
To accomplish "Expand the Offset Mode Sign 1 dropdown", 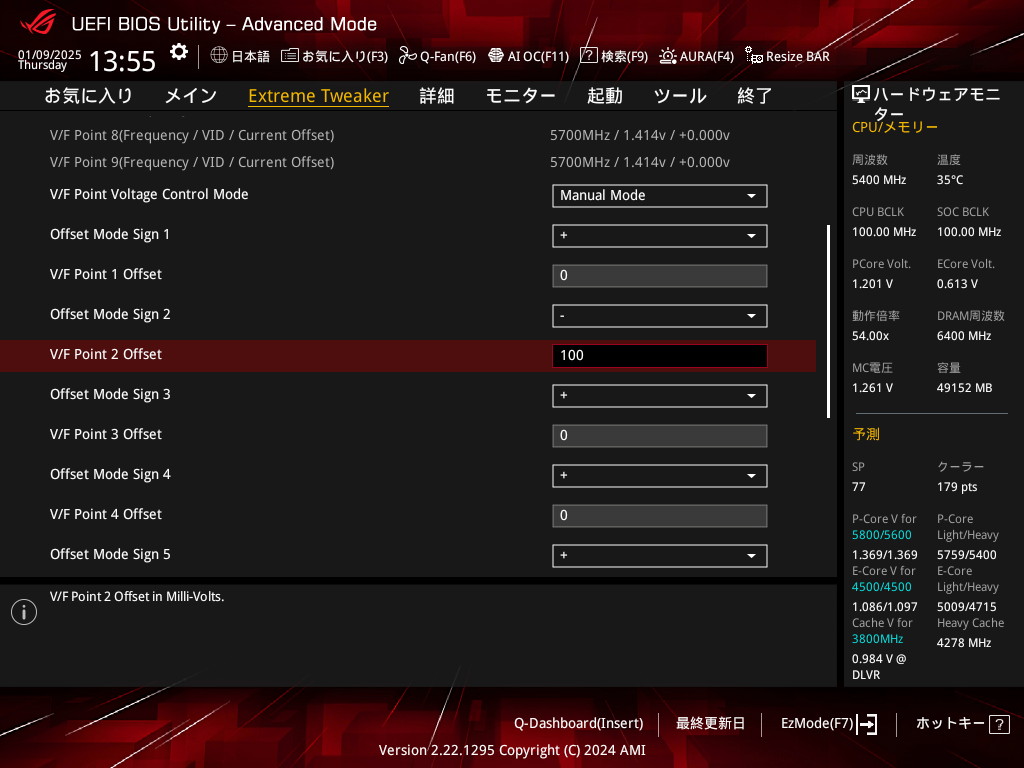I will (x=659, y=236).
